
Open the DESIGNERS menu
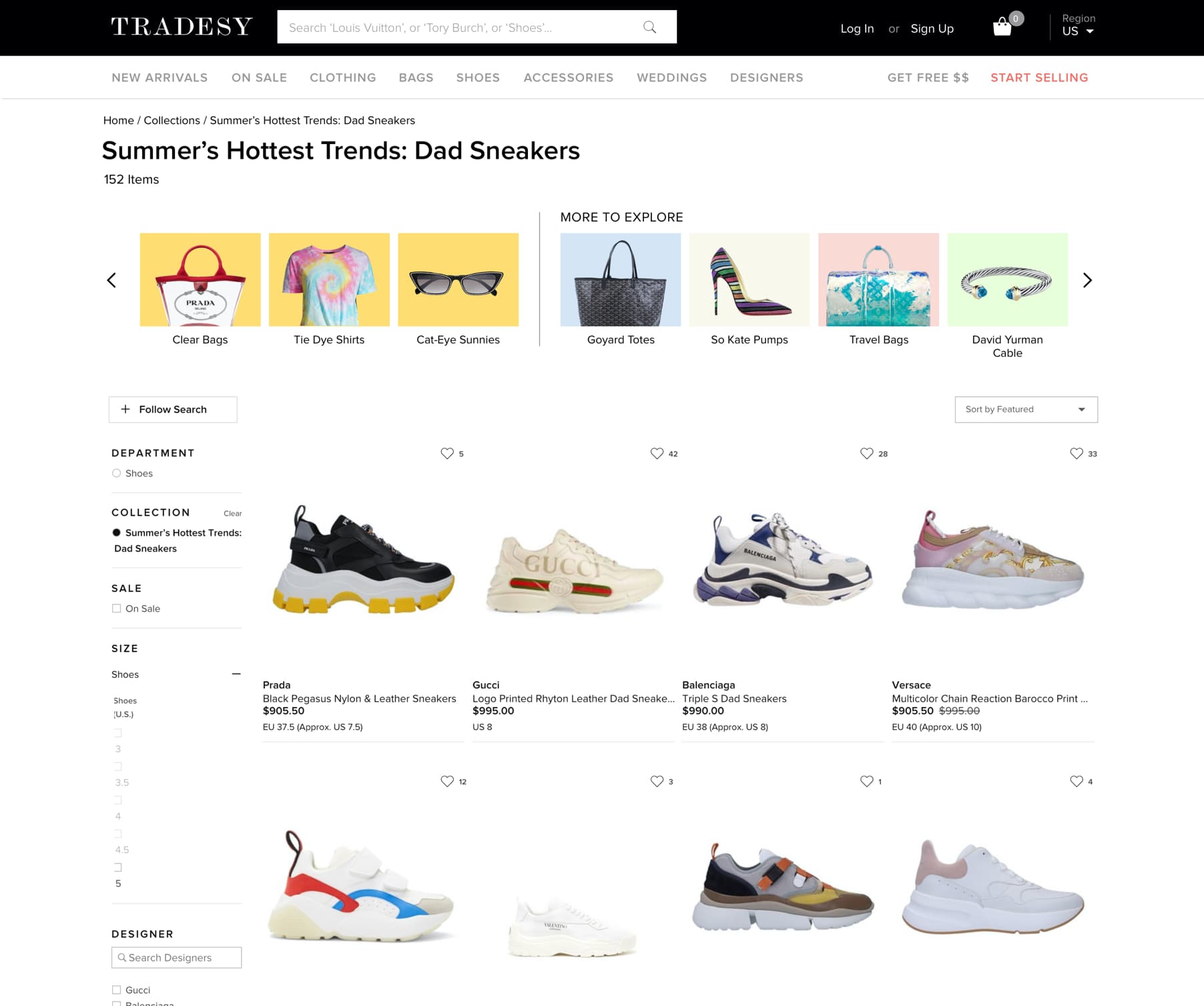coord(766,77)
